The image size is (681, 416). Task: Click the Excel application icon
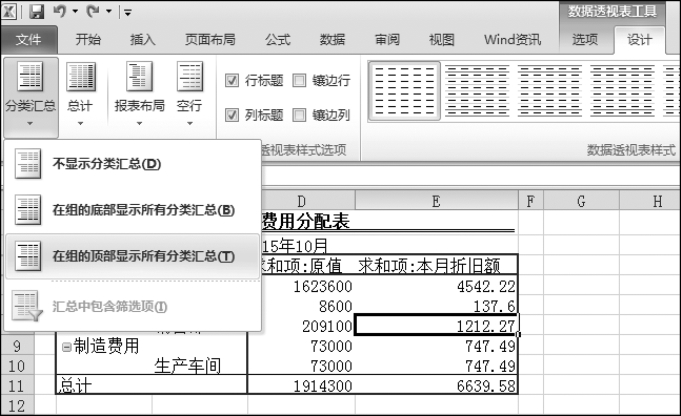coord(9,11)
